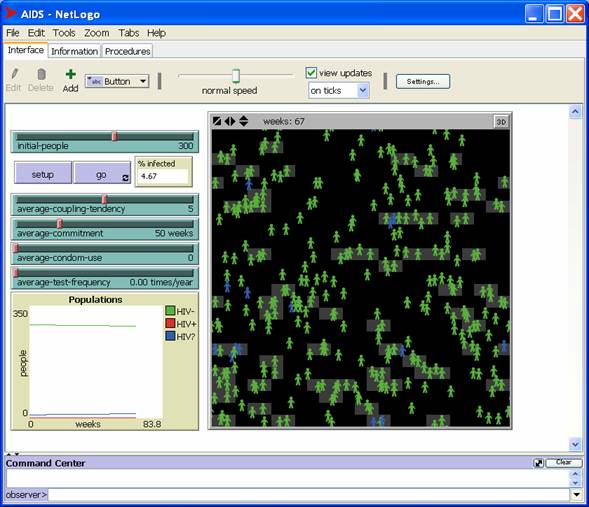Expand the observer command history dropdown
589x507 pixels.
(x=576, y=495)
